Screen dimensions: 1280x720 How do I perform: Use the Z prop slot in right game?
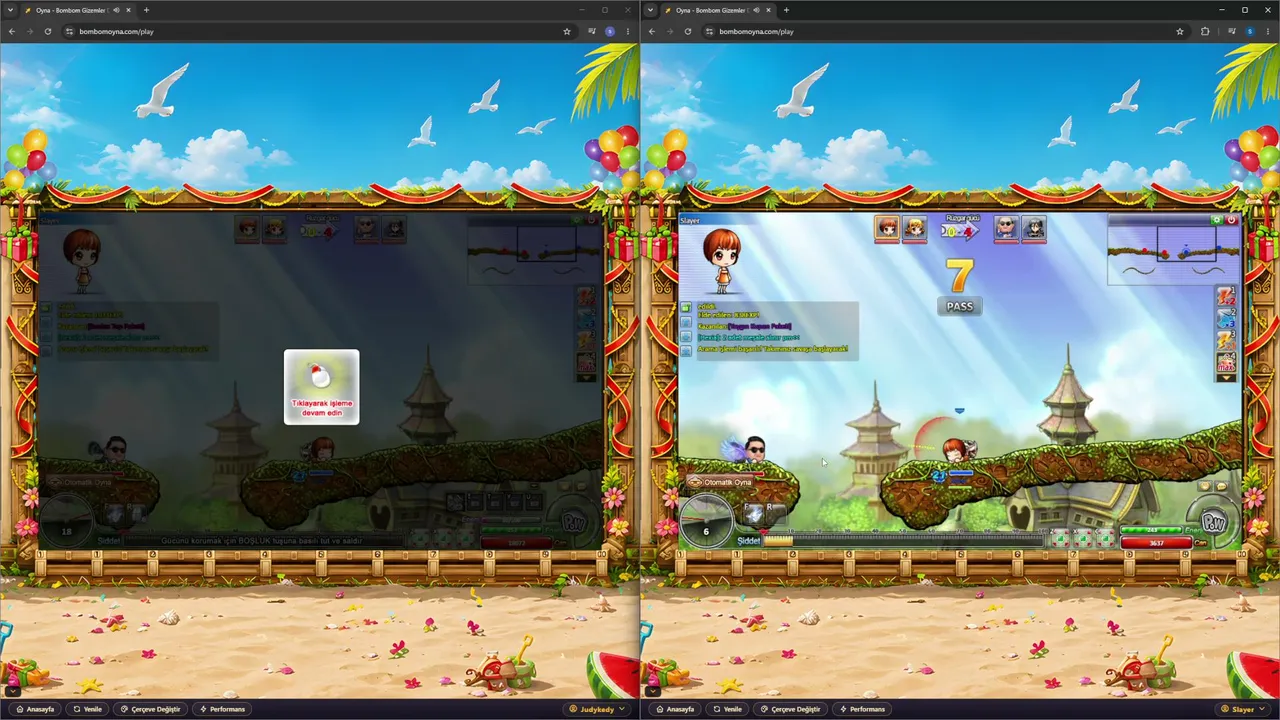tap(1060, 537)
